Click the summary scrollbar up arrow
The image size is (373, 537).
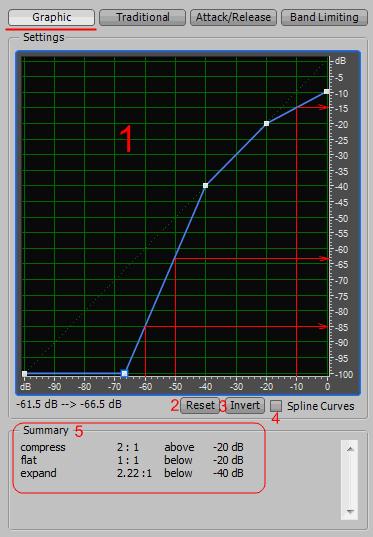point(350,449)
